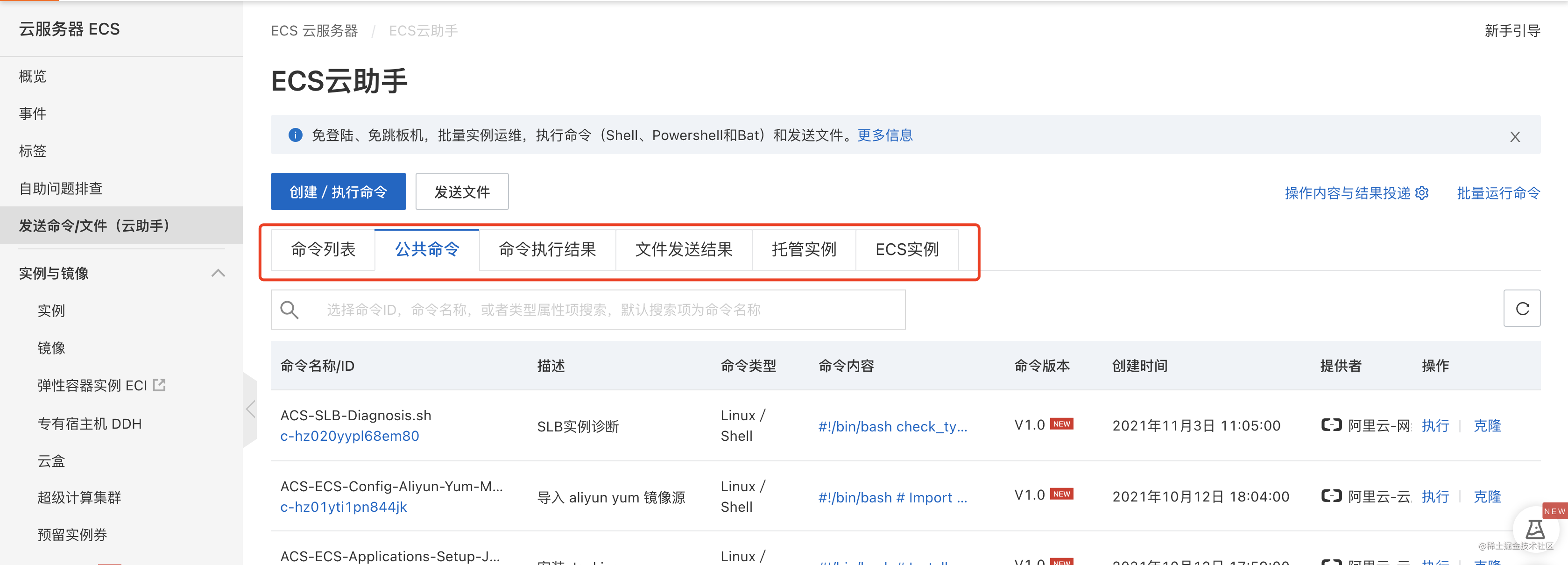Select the 公共命令 tab
Viewport: 1568px width, 565px height.
coord(427,250)
